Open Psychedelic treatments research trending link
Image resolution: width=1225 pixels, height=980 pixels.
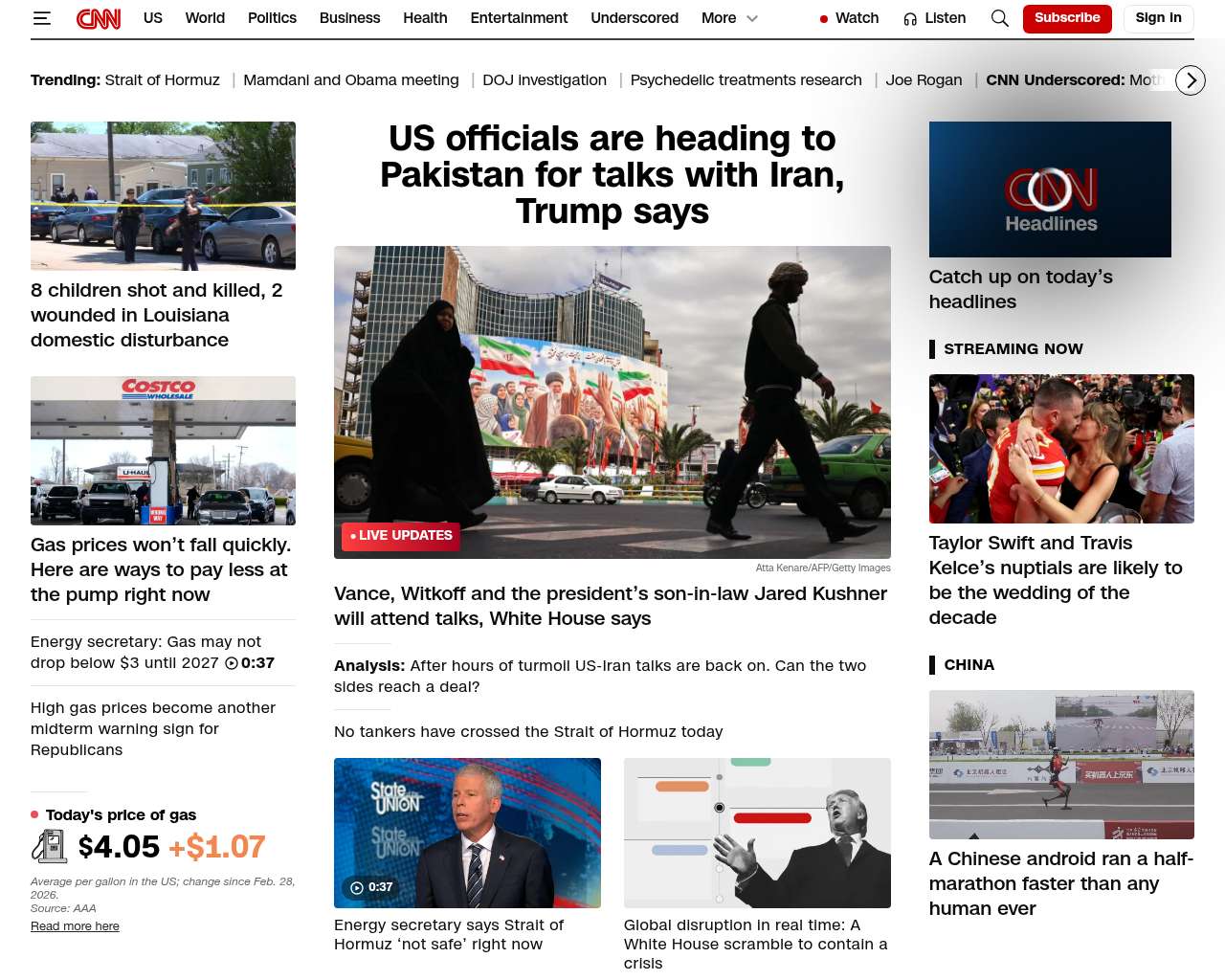click(746, 80)
